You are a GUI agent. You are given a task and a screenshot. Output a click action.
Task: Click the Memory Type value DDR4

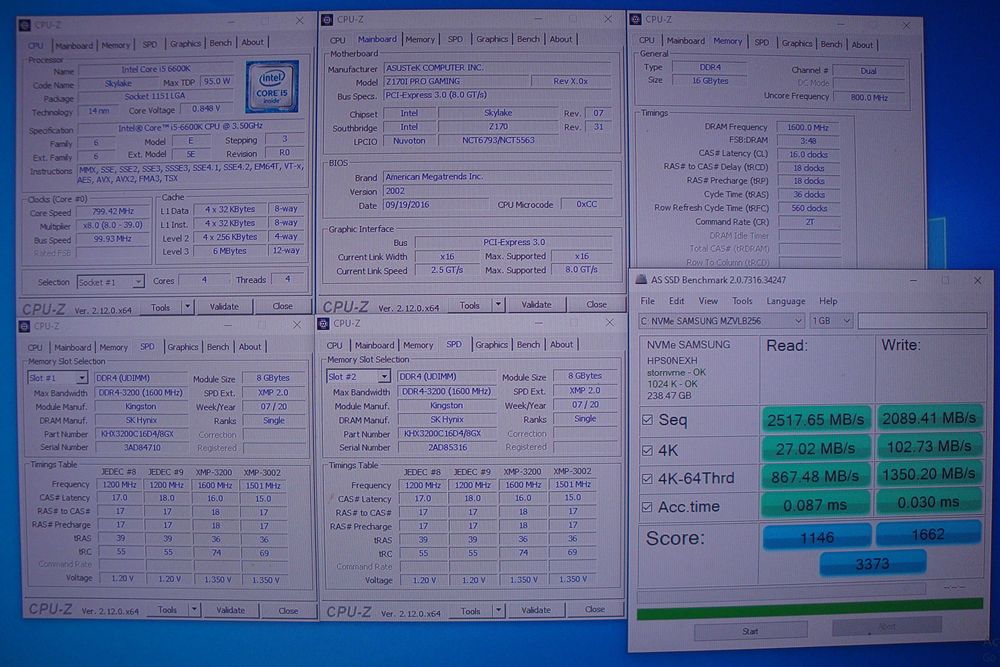[710, 67]
